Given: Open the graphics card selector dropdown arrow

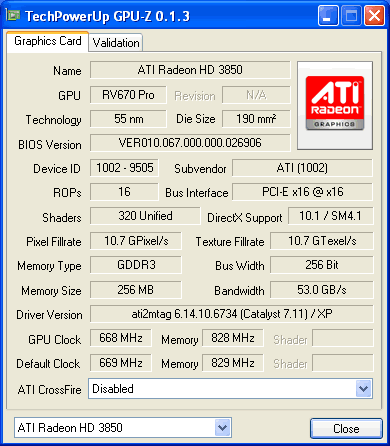Looking at the screenshot, I should click(x=222, y=427).
